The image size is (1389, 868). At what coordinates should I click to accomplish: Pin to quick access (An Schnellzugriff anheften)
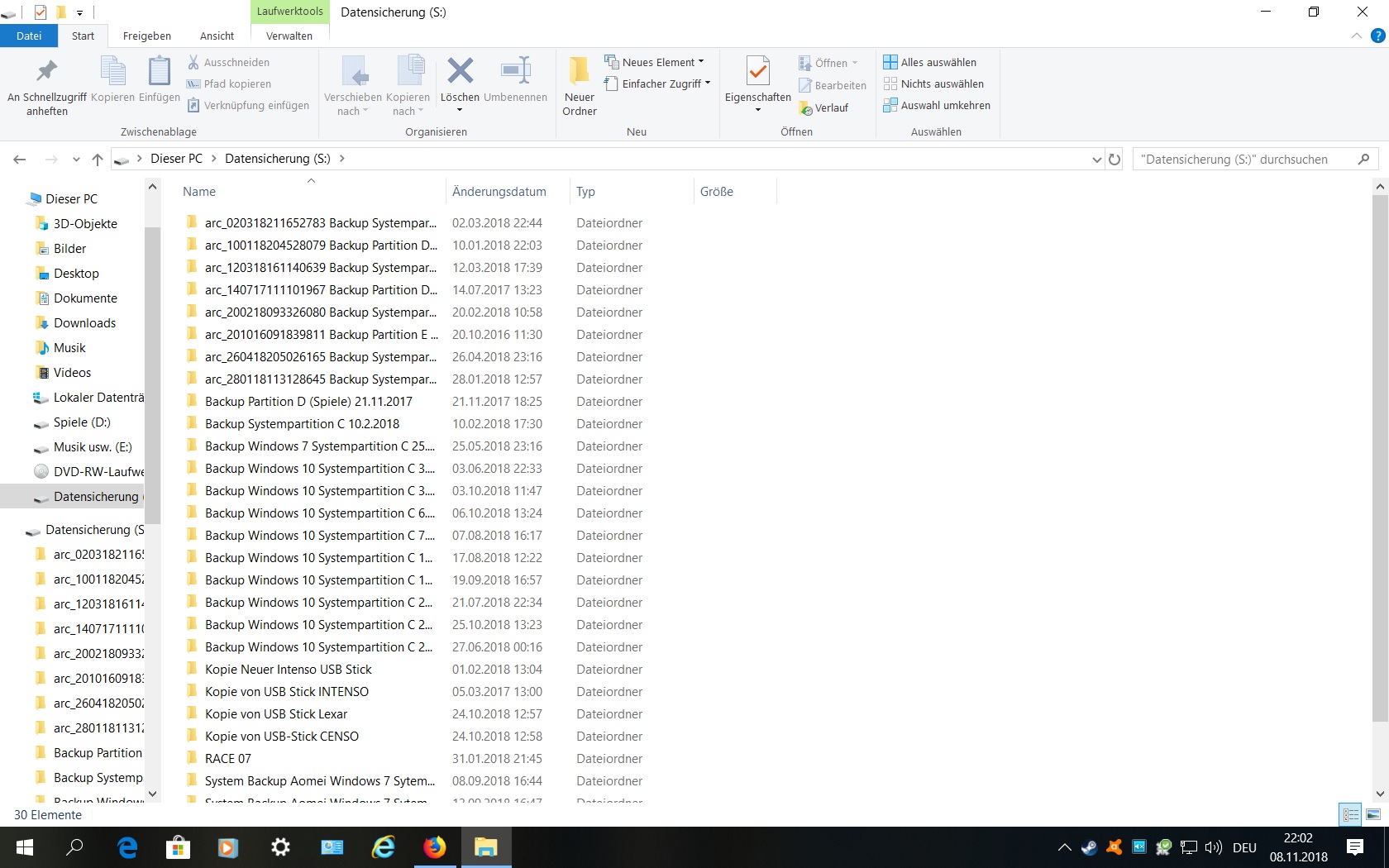tap(47, 86)
